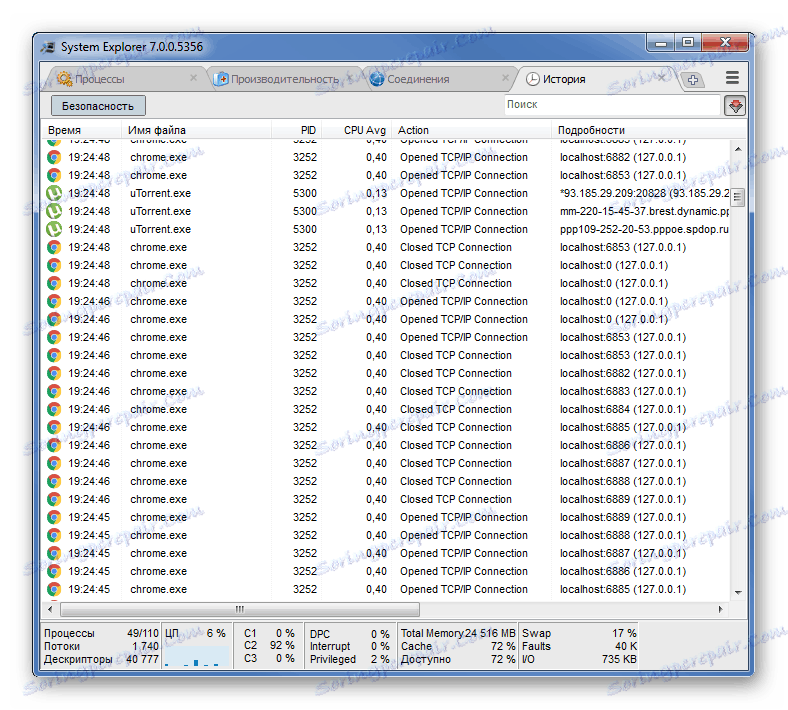Click Chrome icon of Opened localhost:6888 row
The image size is (788, 710).
(54, 535)
